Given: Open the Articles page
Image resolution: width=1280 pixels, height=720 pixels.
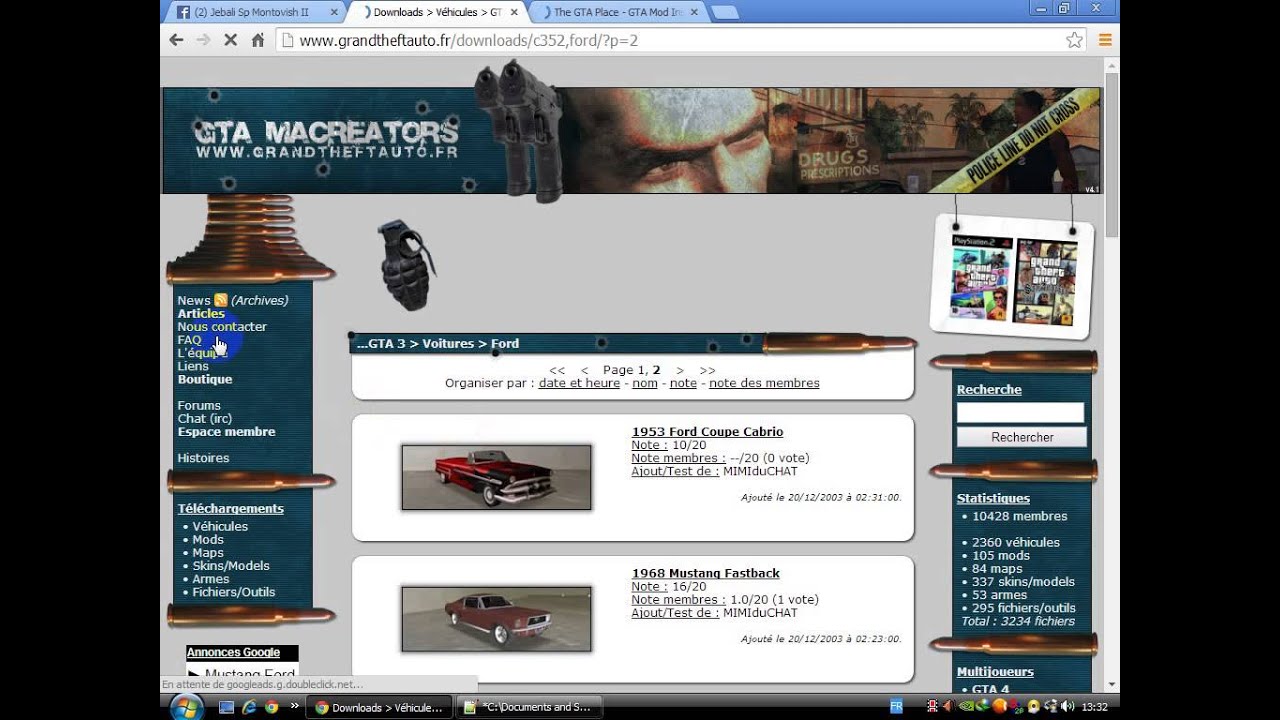Looking at the screenshot, I should coord(201,313).
